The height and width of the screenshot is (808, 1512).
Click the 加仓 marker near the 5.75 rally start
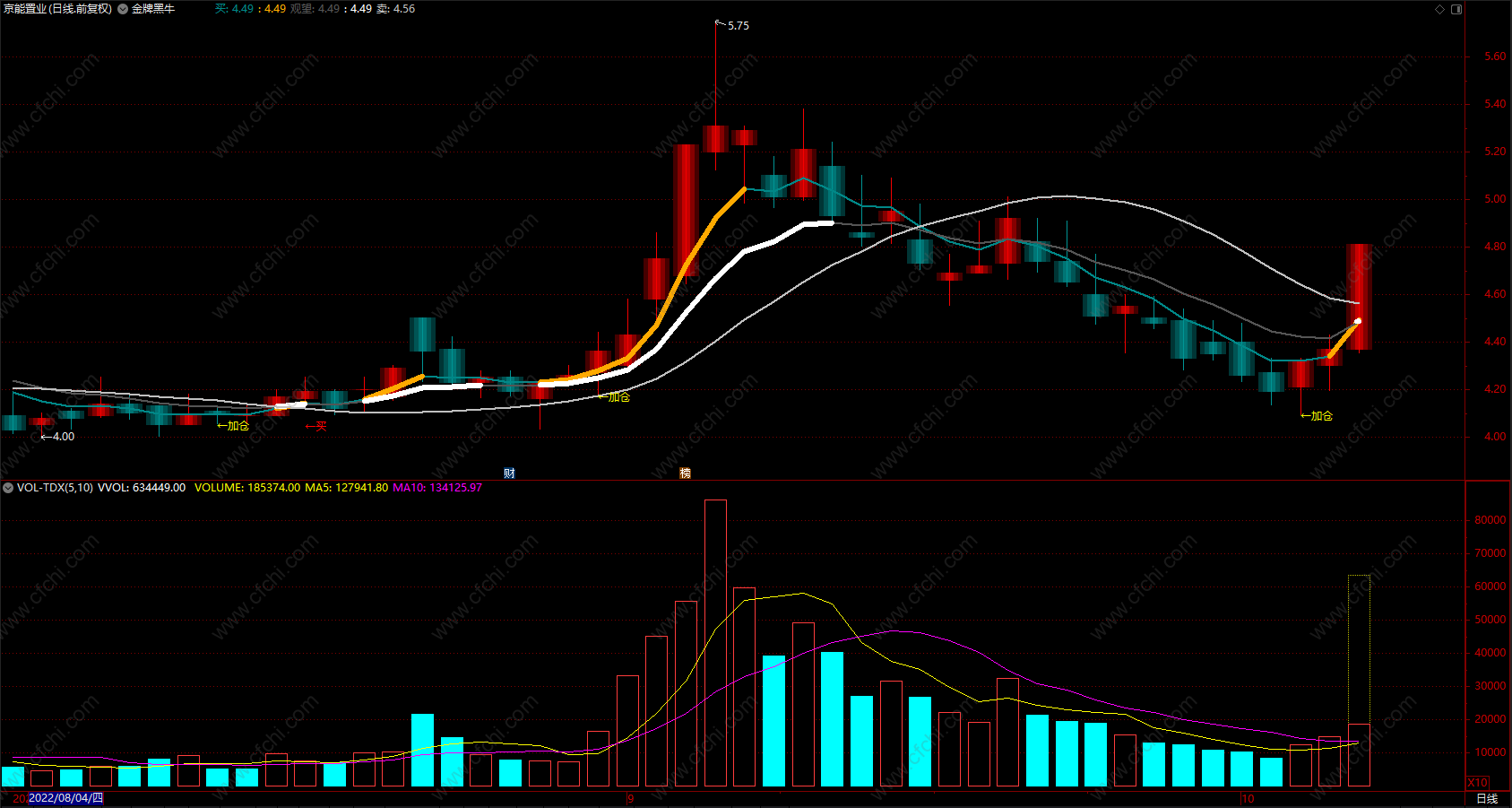[x=615, y=396]
